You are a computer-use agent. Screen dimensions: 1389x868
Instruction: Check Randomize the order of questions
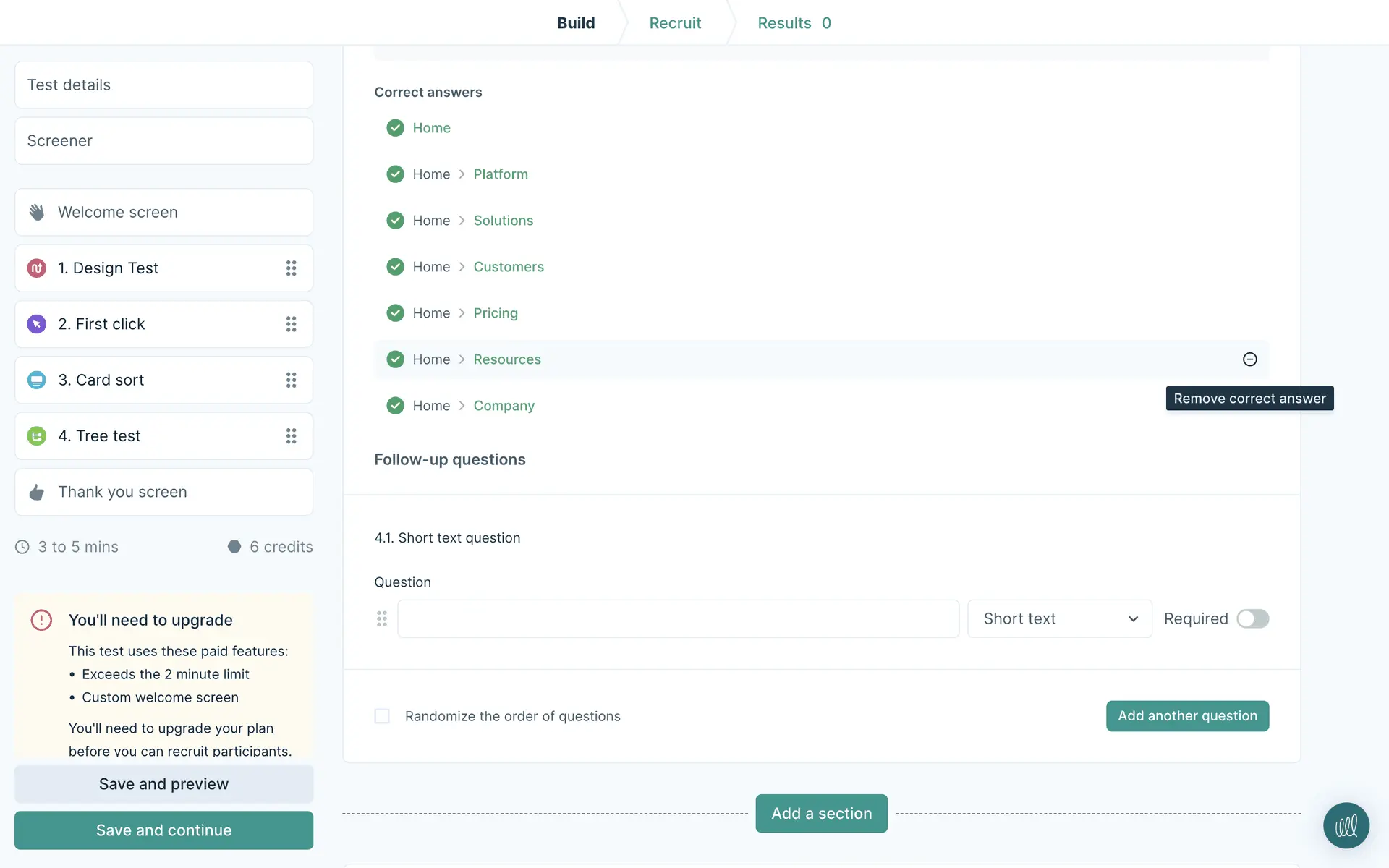(x=382, y=716)
